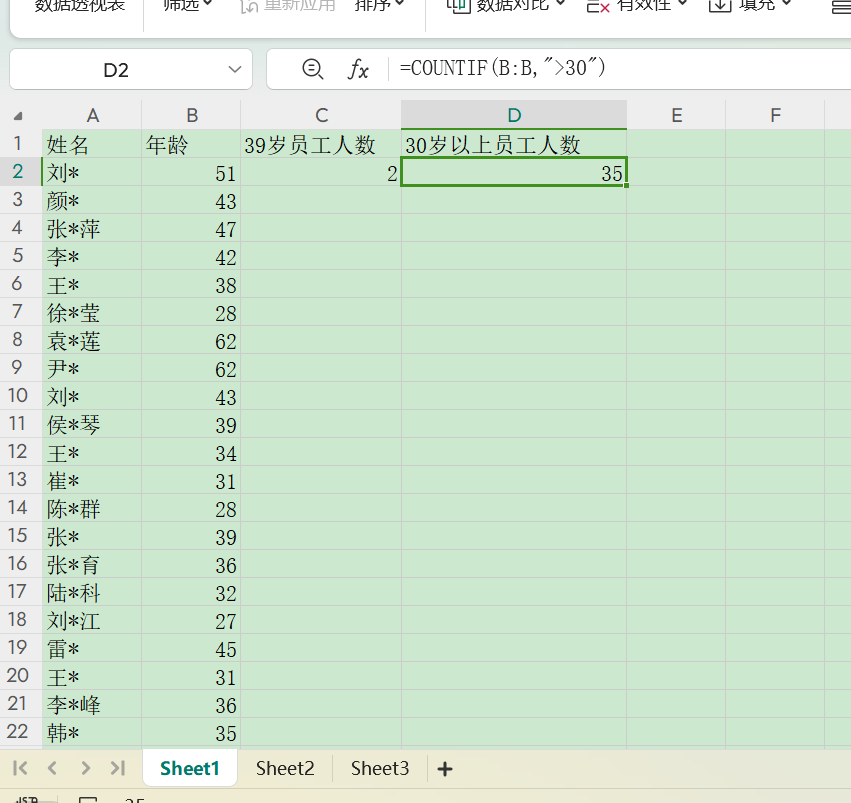Viewport: 851px width, 803px height.
Task: Click age 45 in column B
Action: 226,649
